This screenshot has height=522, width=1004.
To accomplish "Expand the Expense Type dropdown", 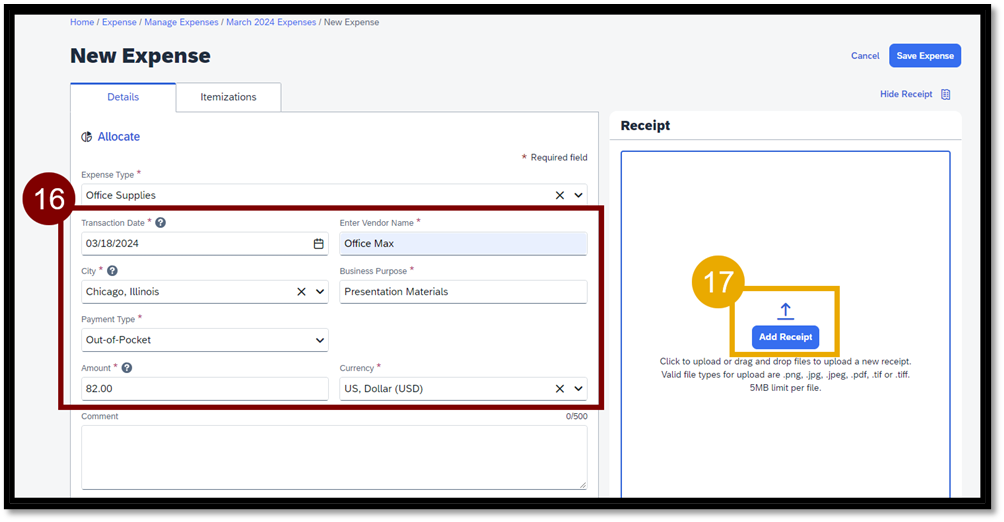I will (x=578, y=196).
